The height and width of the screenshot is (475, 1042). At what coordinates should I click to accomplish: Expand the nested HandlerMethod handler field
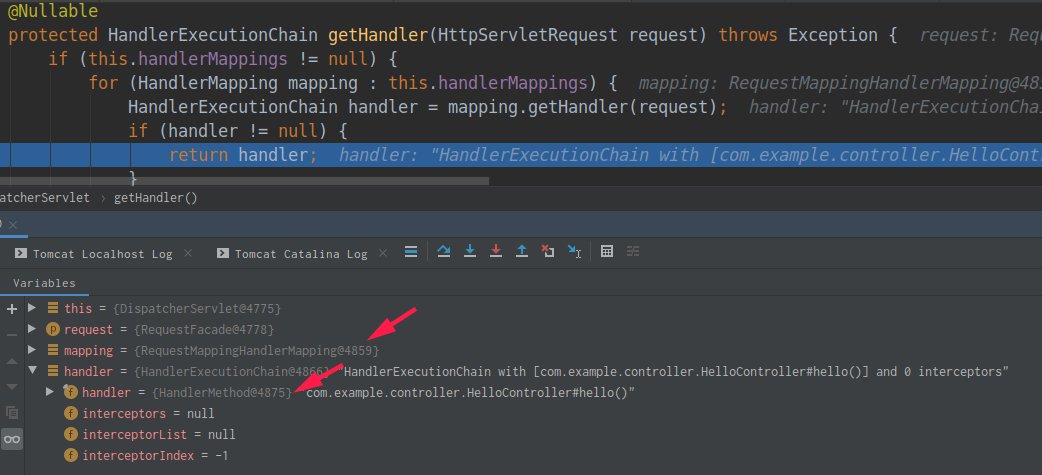50,392
